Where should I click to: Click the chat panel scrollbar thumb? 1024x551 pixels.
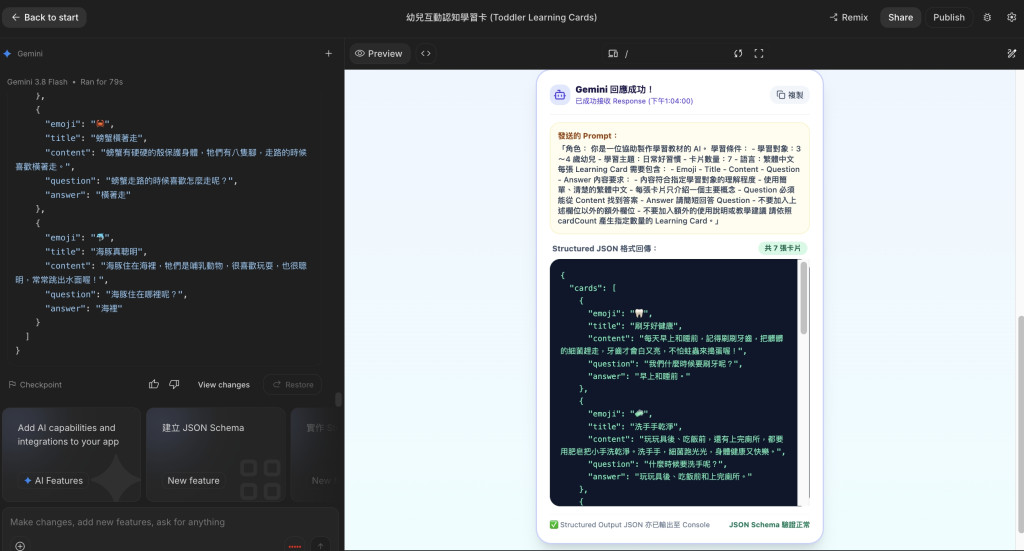(338, 399)
